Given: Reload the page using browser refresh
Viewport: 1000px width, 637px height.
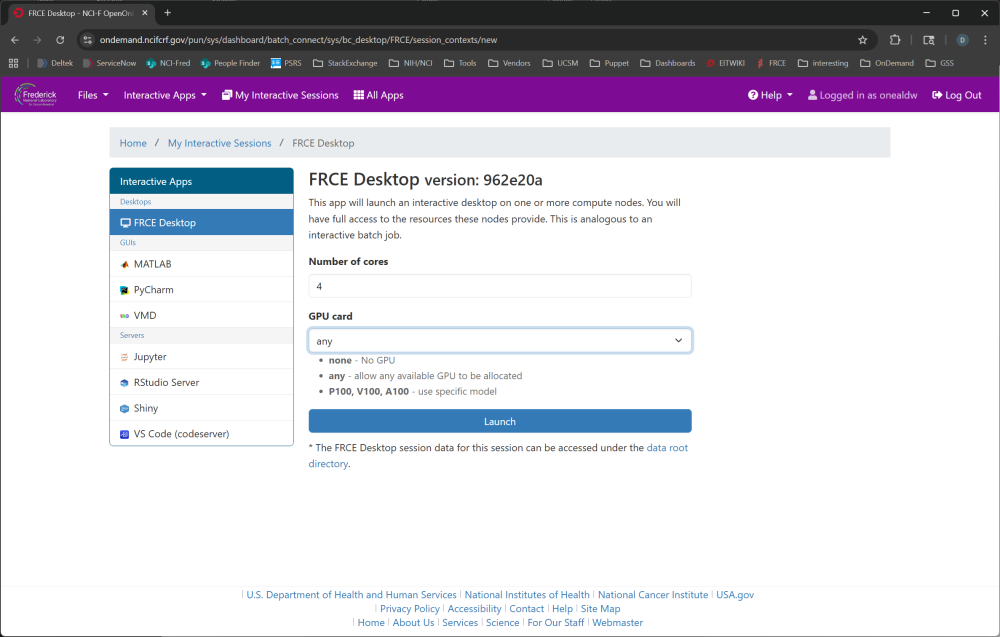Looking at the screenshot, I should point(60,40).
